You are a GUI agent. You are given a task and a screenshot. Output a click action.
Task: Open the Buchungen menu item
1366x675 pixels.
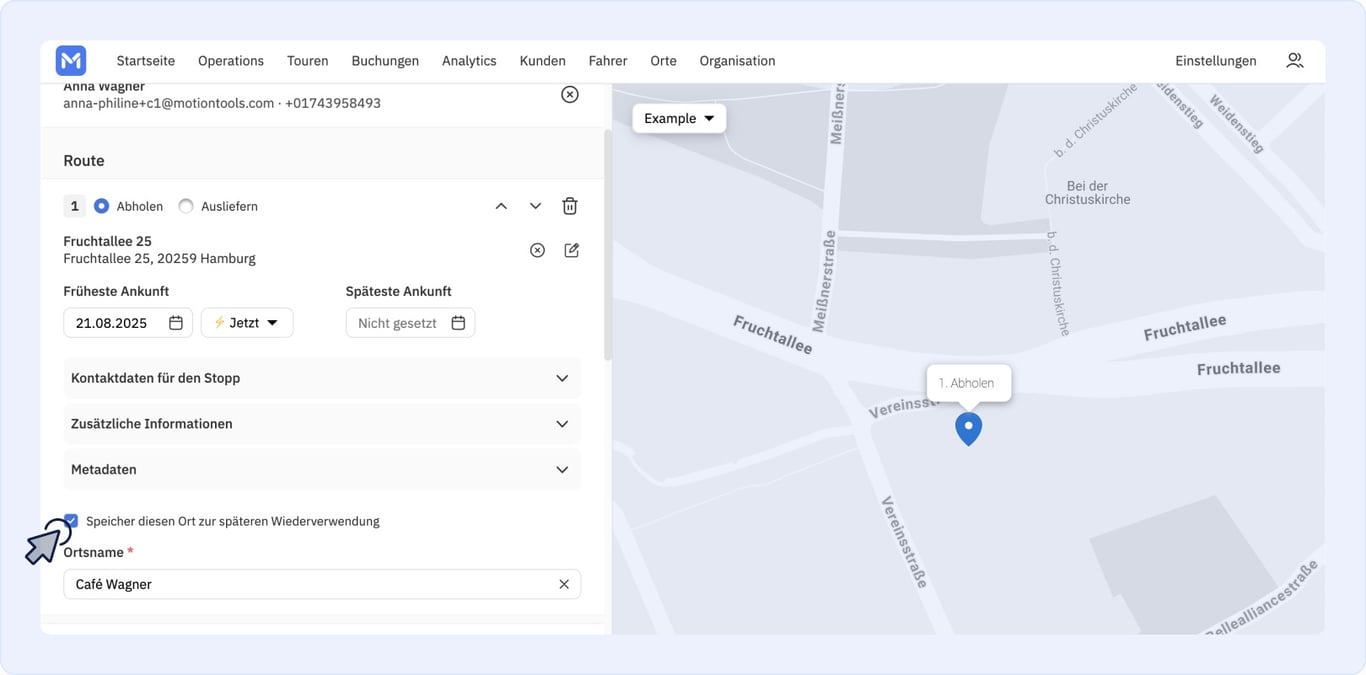pos(385,61)
